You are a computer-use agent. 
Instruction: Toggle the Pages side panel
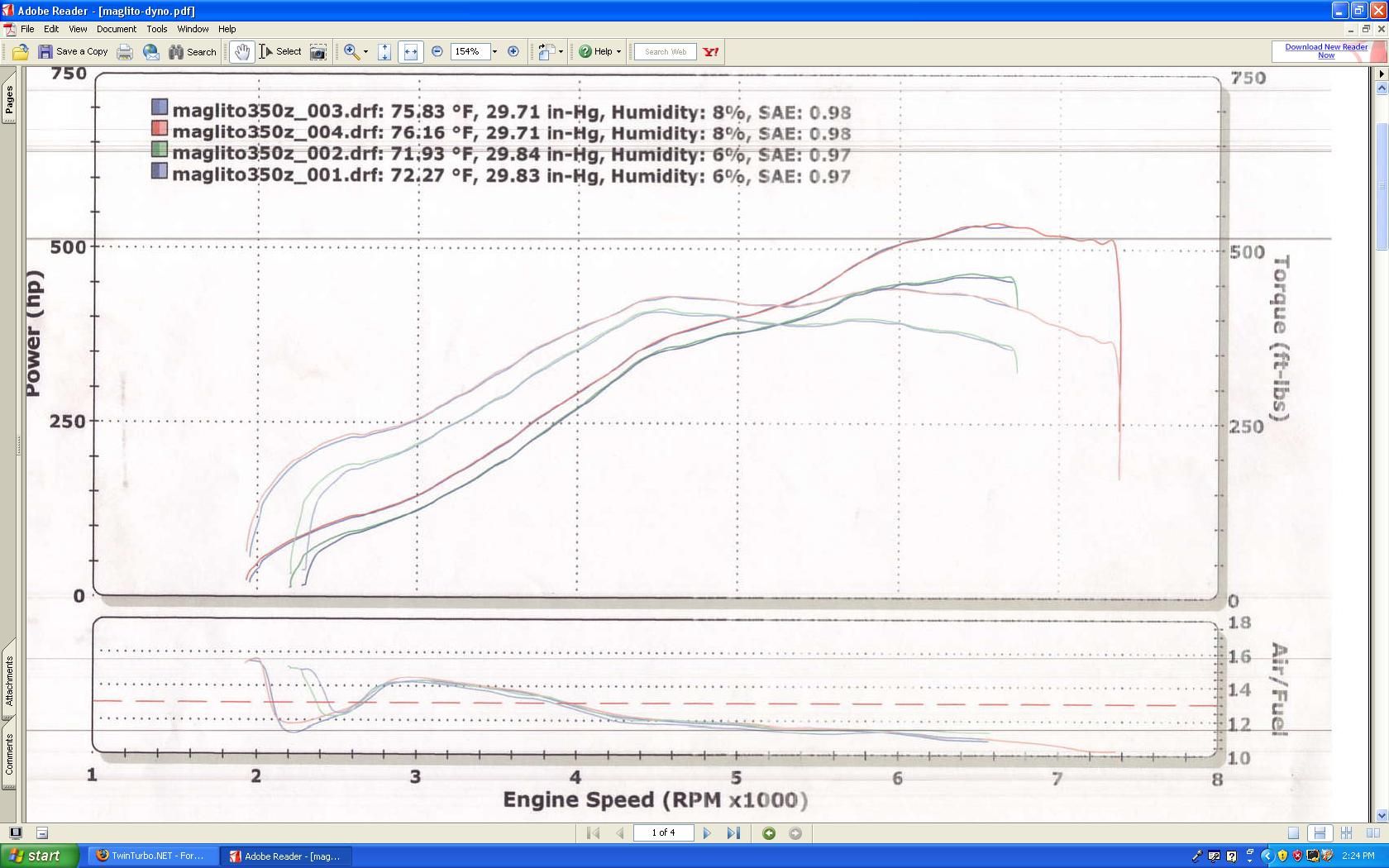click(9, 101)
